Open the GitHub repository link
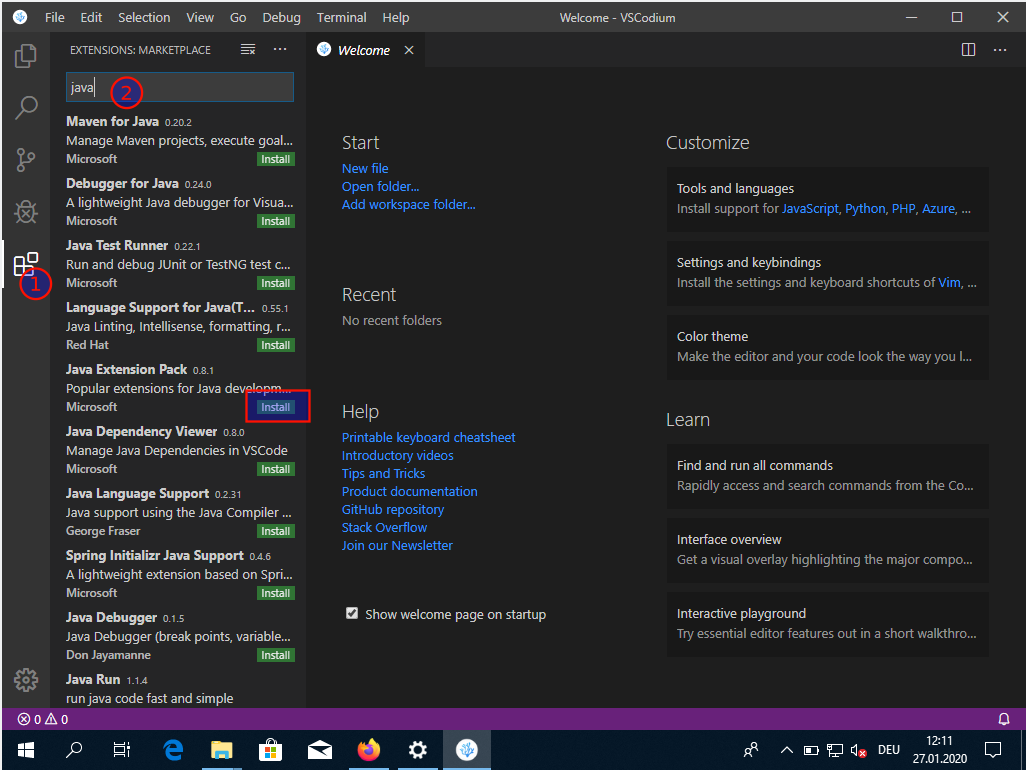The width and height of the screenshot is (1026, 770). point(393,510)
